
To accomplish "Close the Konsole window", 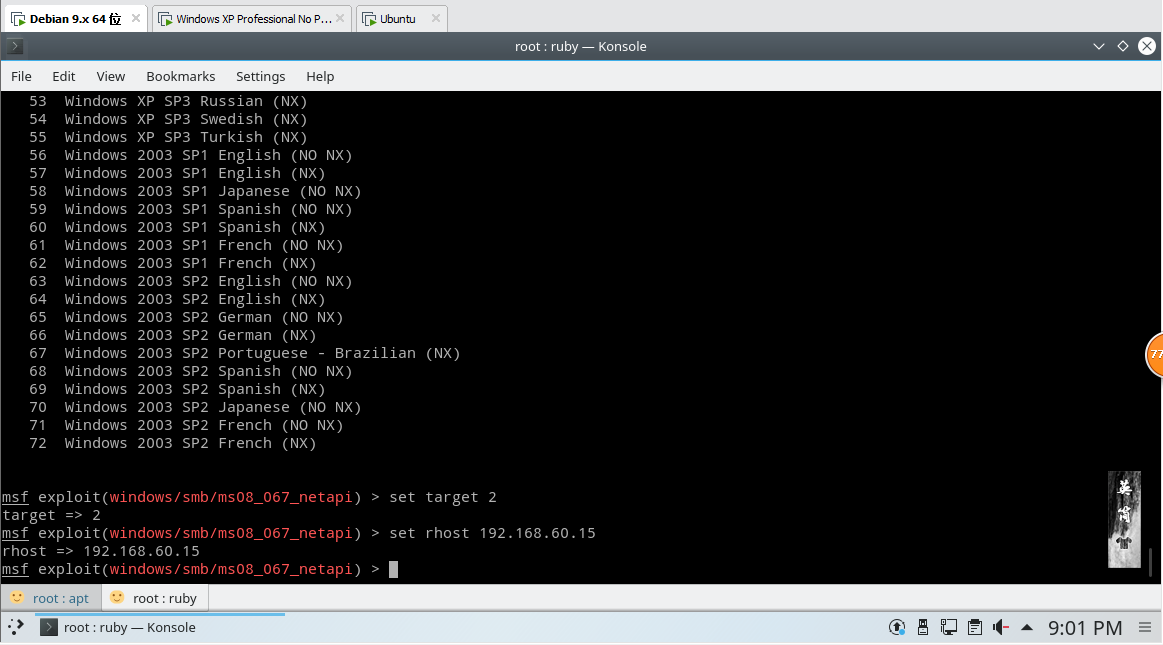I will (1147, 46).
